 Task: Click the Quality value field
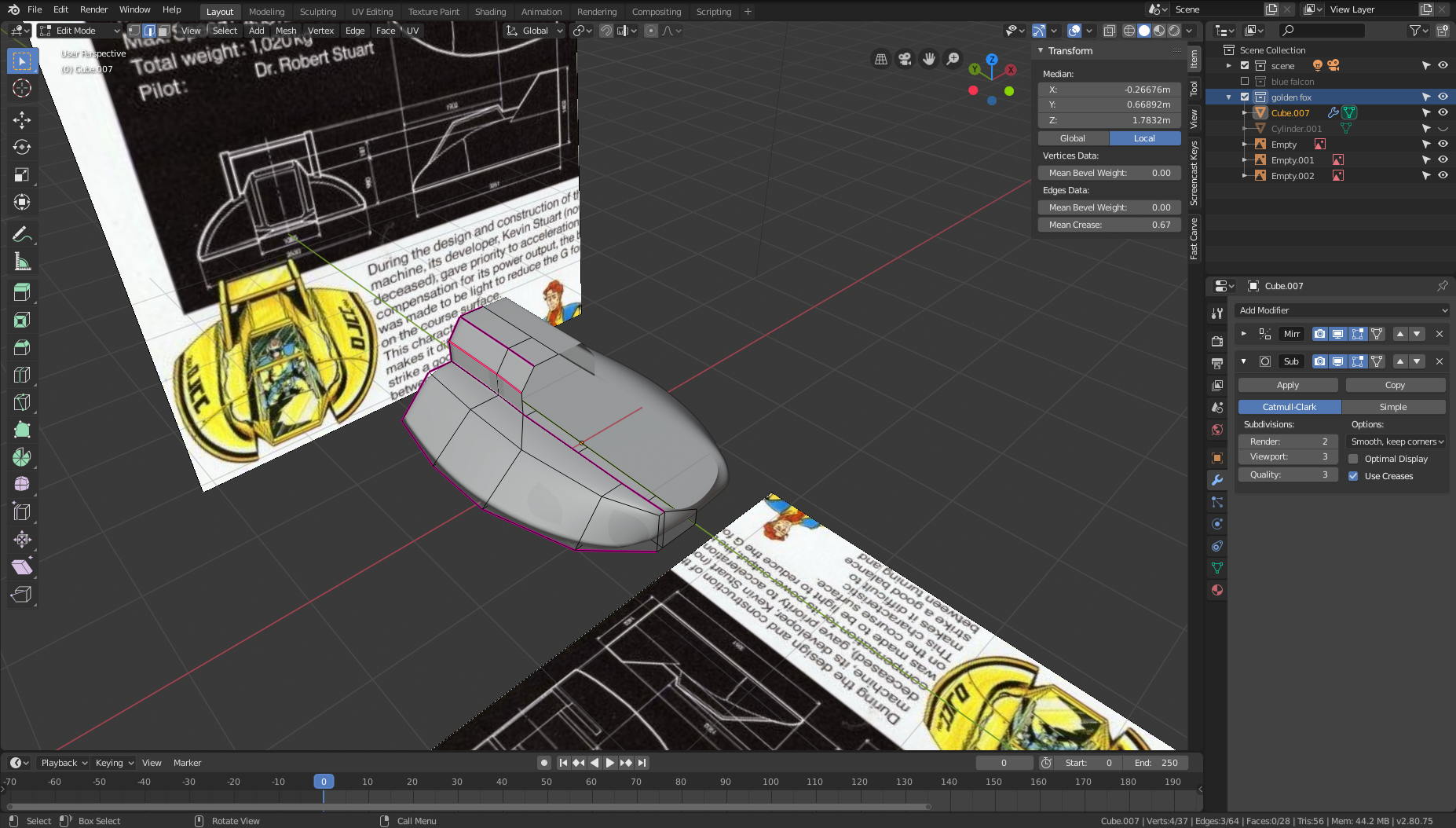[x=1288, y=474]
